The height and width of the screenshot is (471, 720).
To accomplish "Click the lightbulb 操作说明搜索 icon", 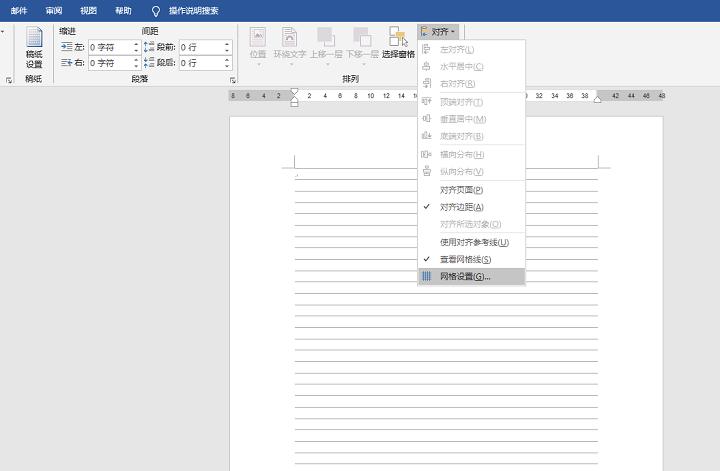I will tap(156, 11).
